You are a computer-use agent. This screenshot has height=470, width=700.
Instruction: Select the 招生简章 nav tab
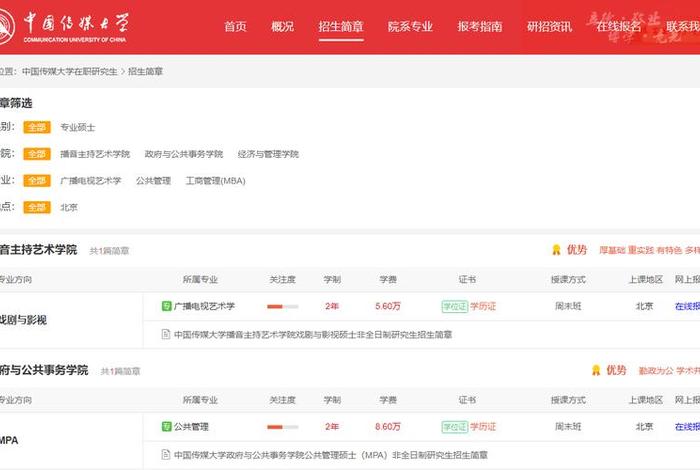tap(341, 27)
